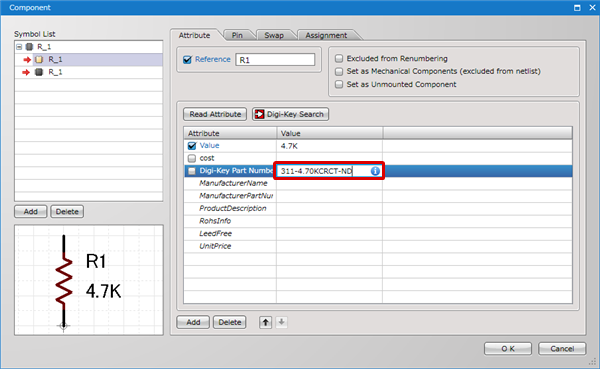Screen dimensions: 600x369
Task: Click the move attribute up arrow button
Action: (265, 322)
